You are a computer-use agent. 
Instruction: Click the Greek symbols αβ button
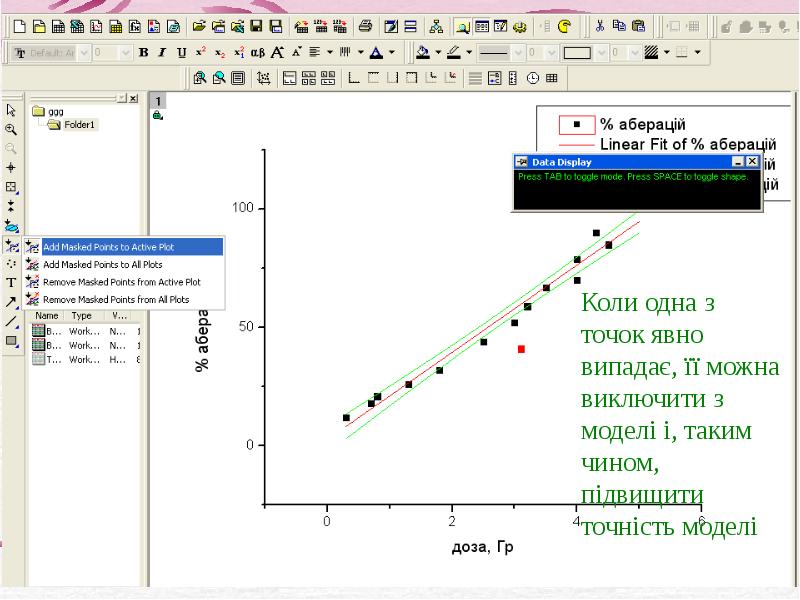(257, 52)
